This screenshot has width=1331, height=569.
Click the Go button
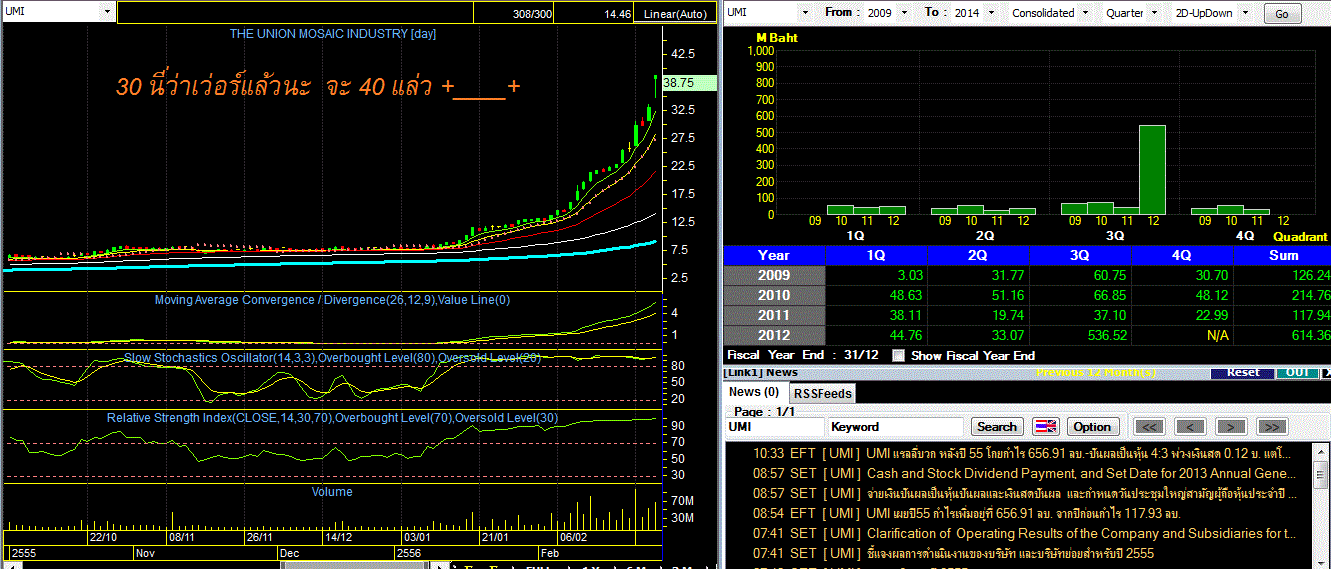coord(1282,14)
